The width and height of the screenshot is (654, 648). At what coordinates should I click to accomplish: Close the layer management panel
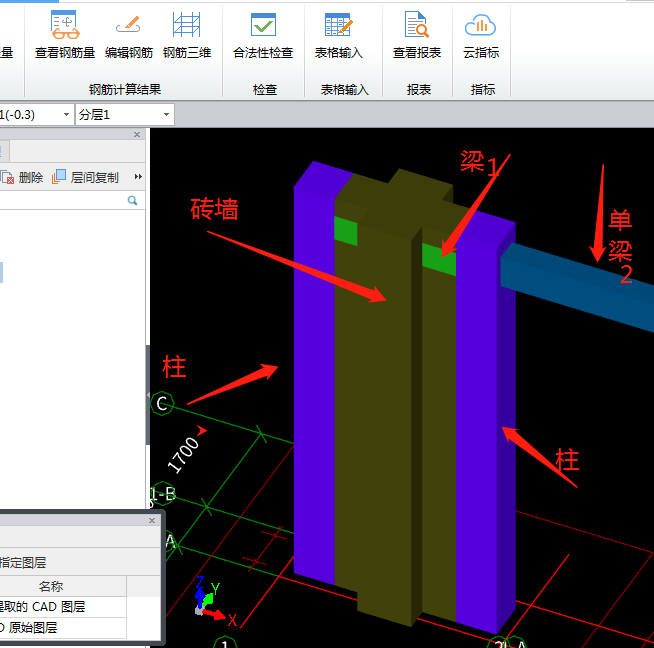point(152,521)
